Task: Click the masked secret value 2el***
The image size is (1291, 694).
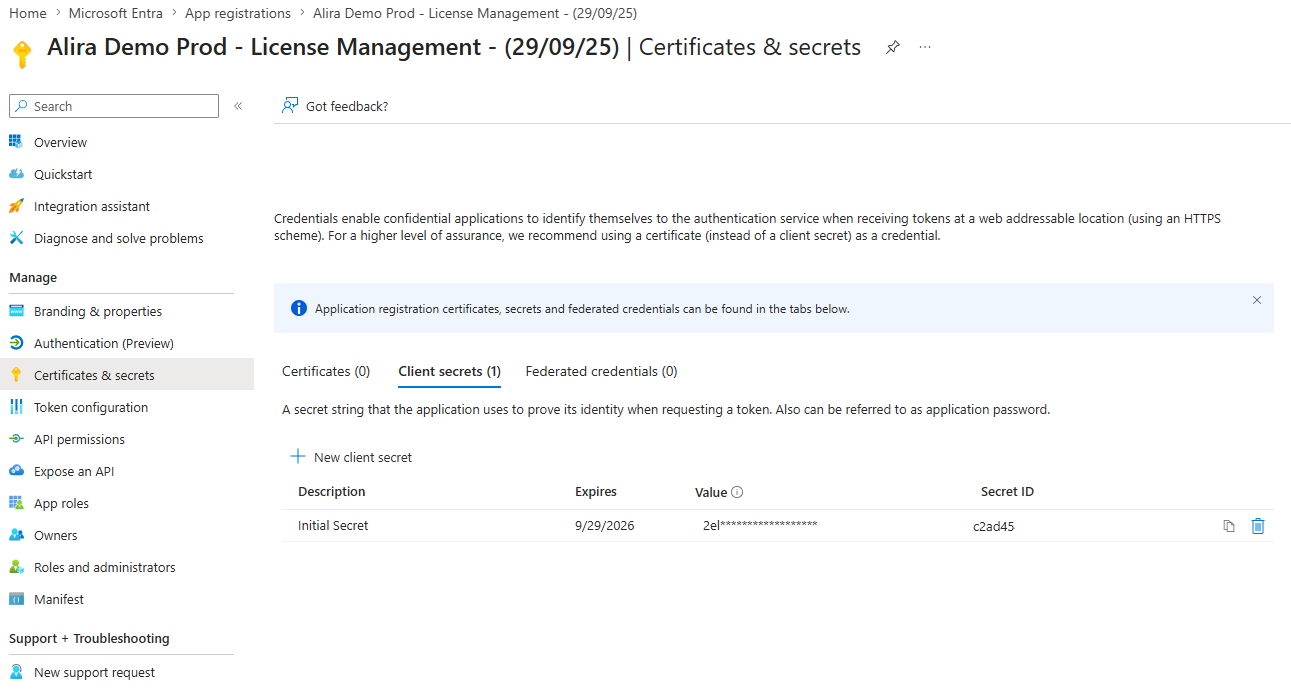Action: (x=760, y=526)
